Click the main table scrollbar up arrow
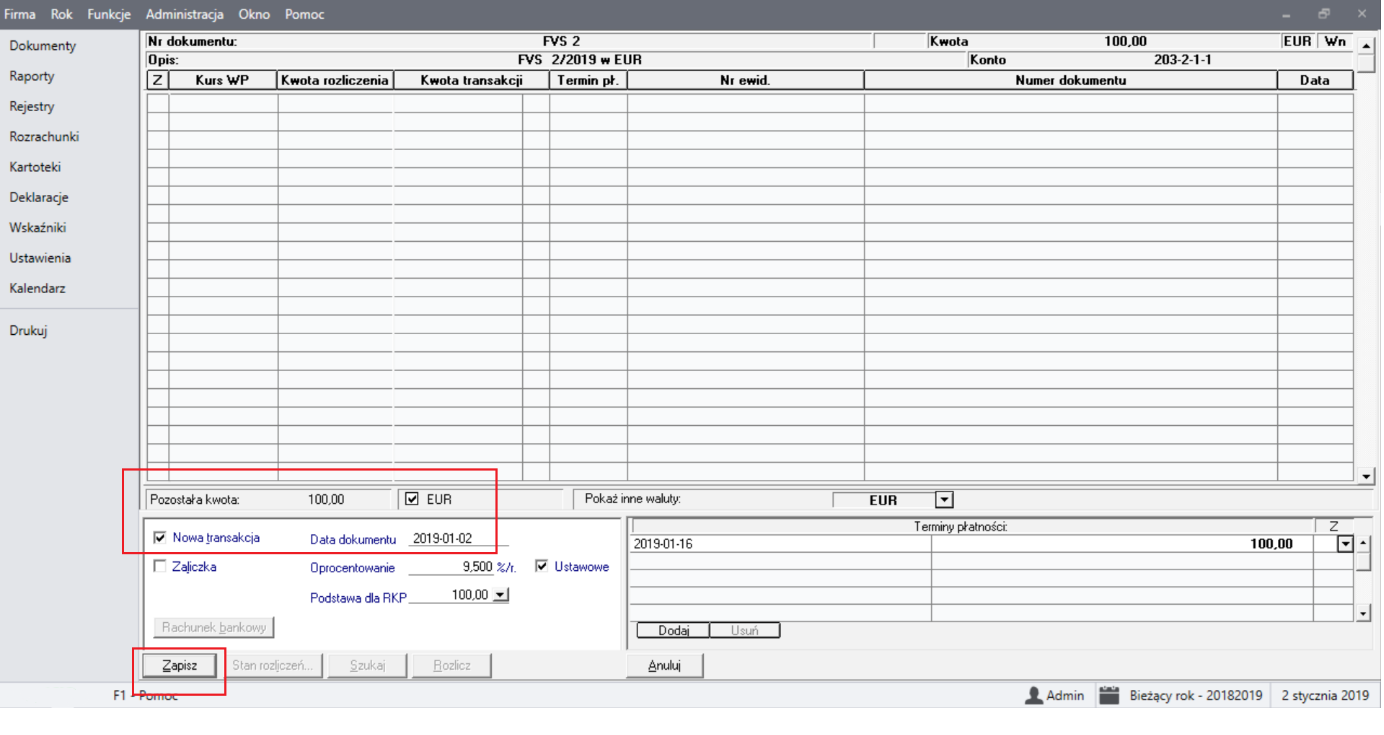This screenshot has height=735, width=1384. point(1365,44)
